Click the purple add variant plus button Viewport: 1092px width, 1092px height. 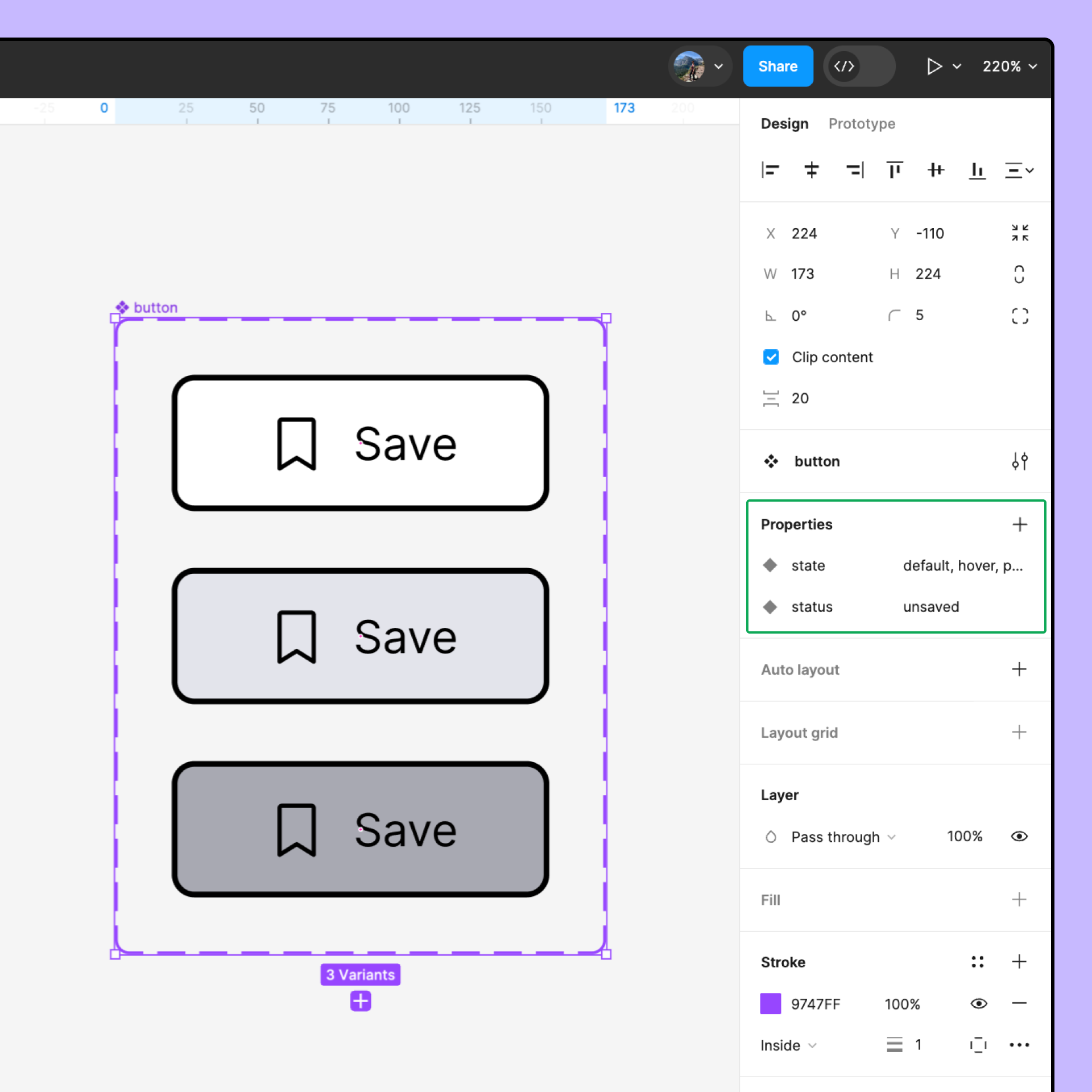tap(361, 1001)
